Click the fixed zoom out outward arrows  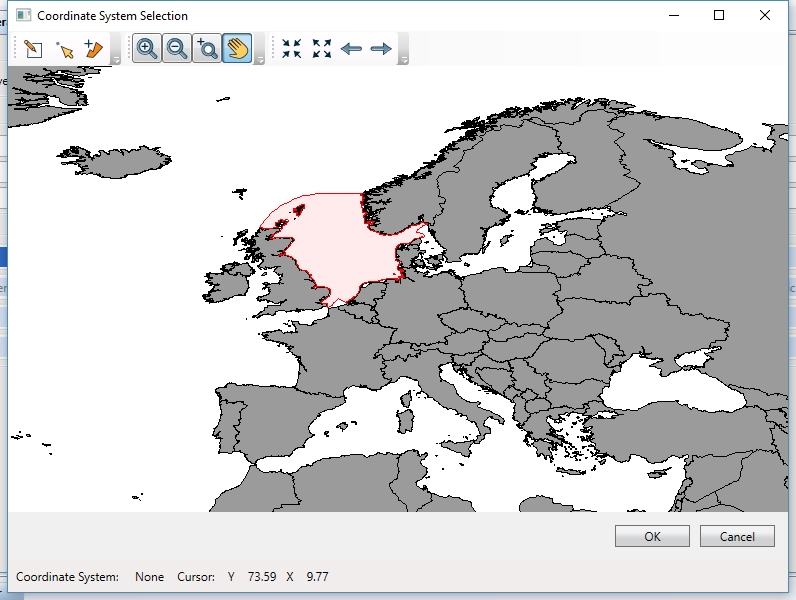point(322,49)
